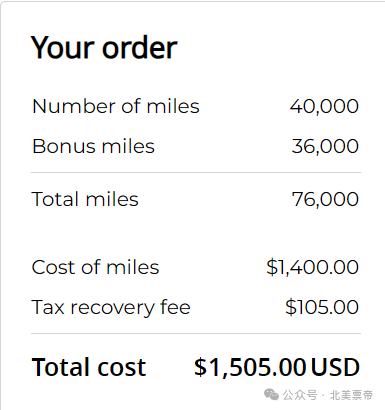The width and height of the screenshot is (385, 410).
Task: Click the divider line below Bonus miles
Action: pos(196,173)
